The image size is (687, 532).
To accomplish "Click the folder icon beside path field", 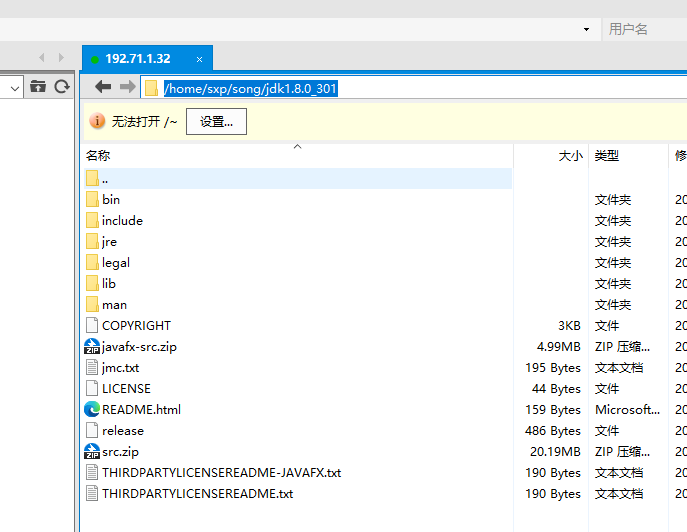I will click(151, 88).
